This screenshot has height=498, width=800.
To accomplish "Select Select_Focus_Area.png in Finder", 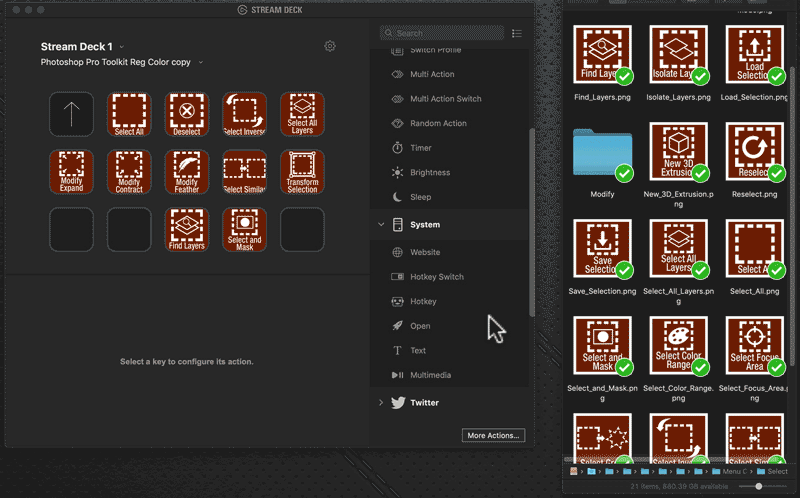I will click(x=755, y=345).
